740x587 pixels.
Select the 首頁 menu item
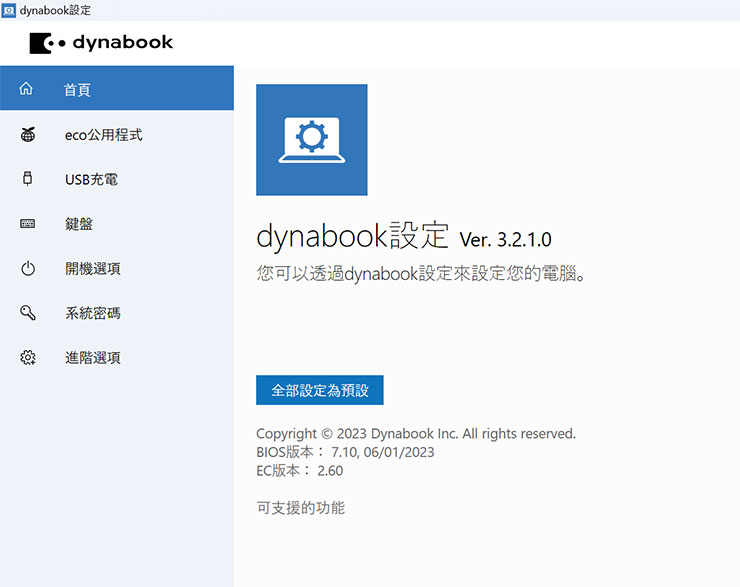pyautogui.click(x=117, y=88)
